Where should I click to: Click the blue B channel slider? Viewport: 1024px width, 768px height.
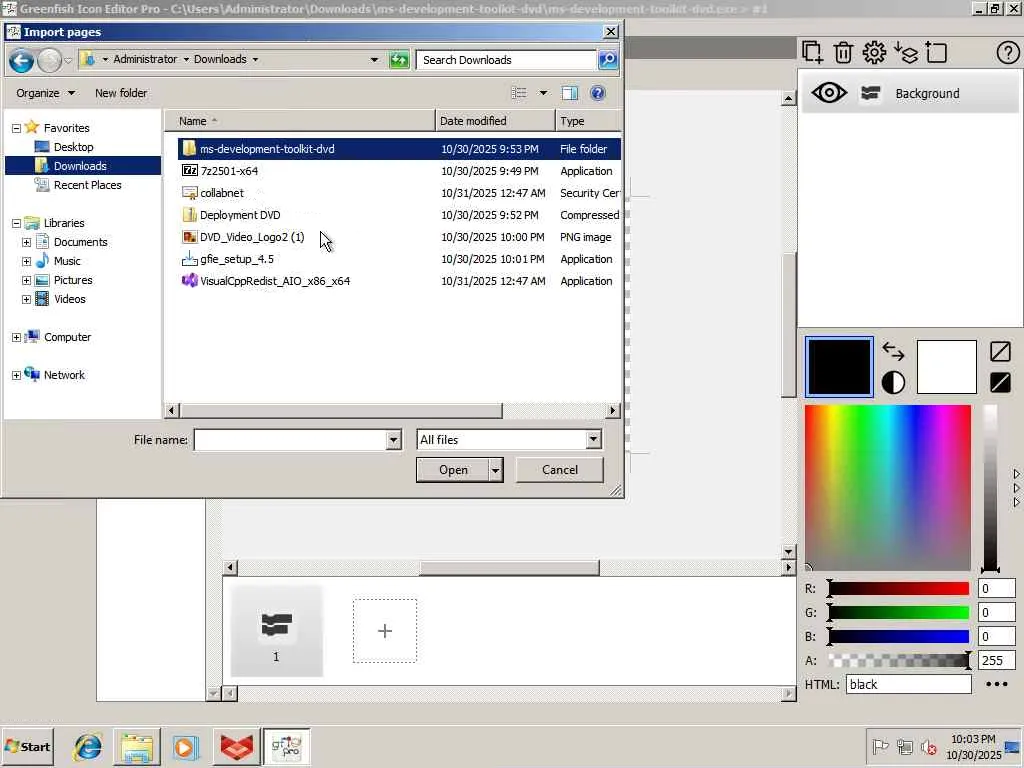coord(899,636)
